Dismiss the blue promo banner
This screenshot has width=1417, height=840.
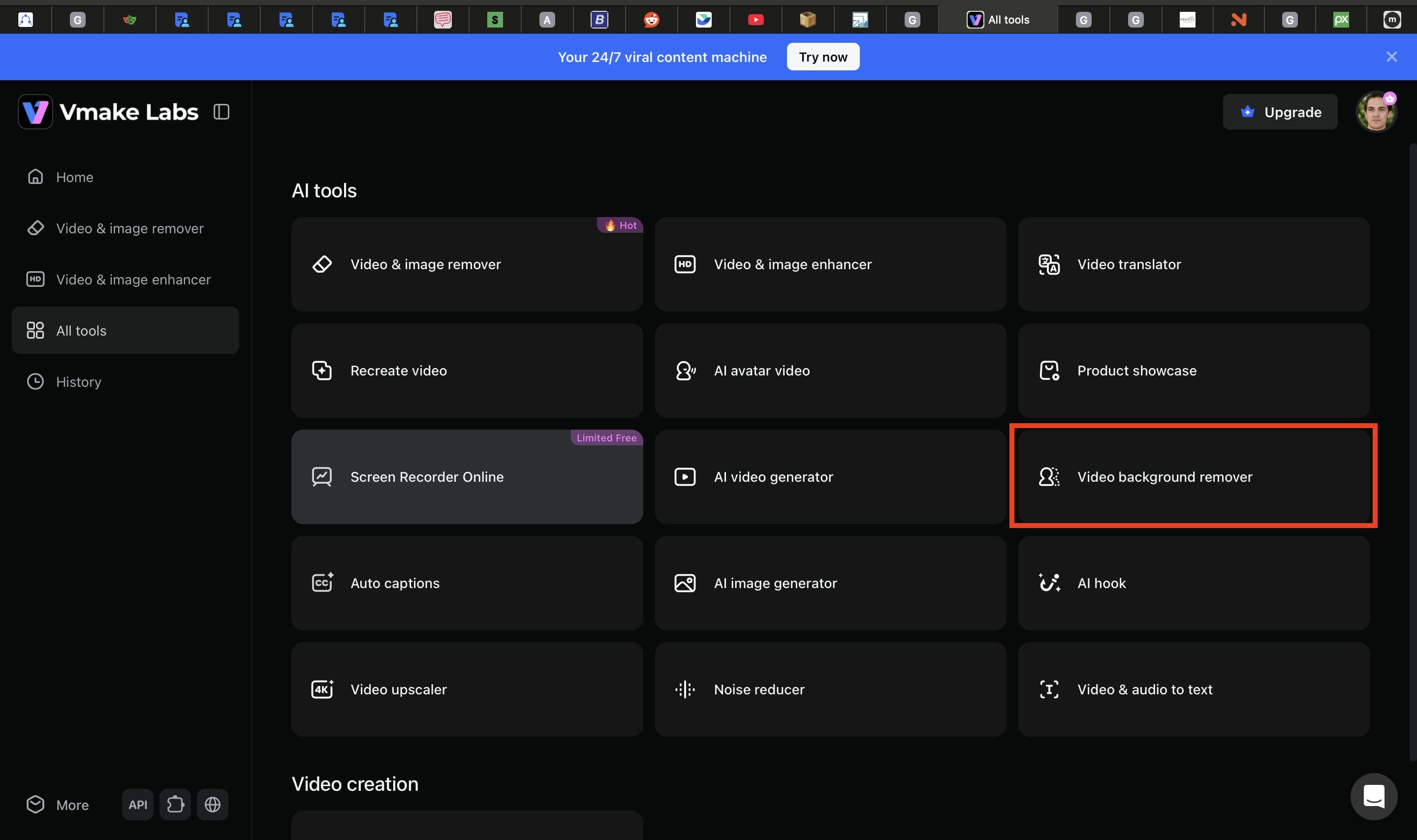[1391, 57]
